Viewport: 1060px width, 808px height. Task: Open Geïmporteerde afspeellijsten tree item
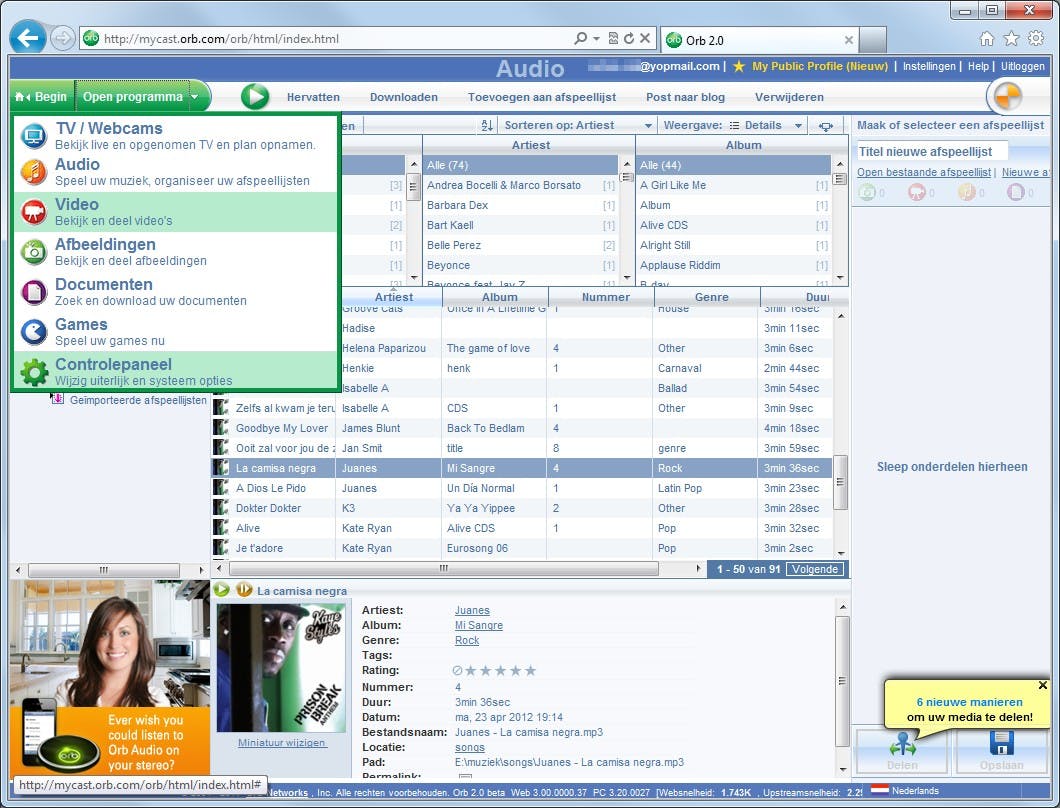tap(138, 400)
